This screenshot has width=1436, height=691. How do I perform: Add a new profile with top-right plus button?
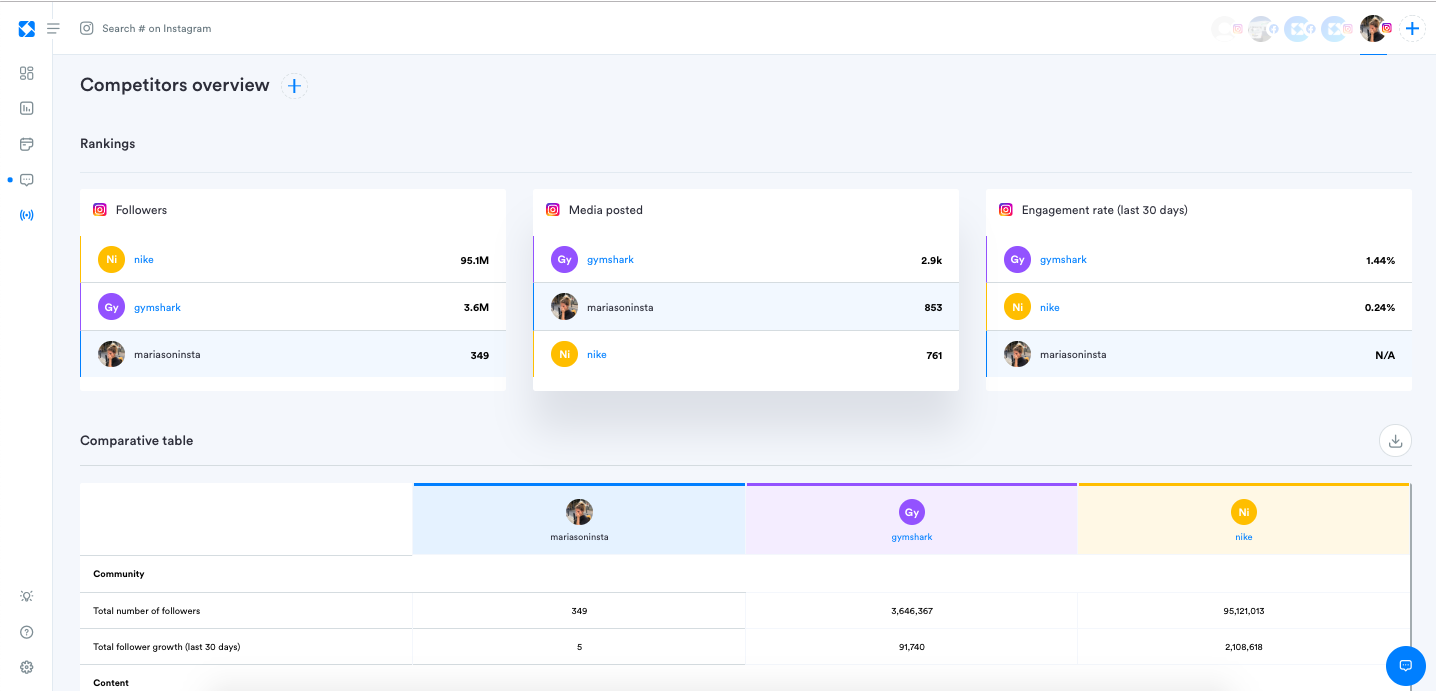1412,29
